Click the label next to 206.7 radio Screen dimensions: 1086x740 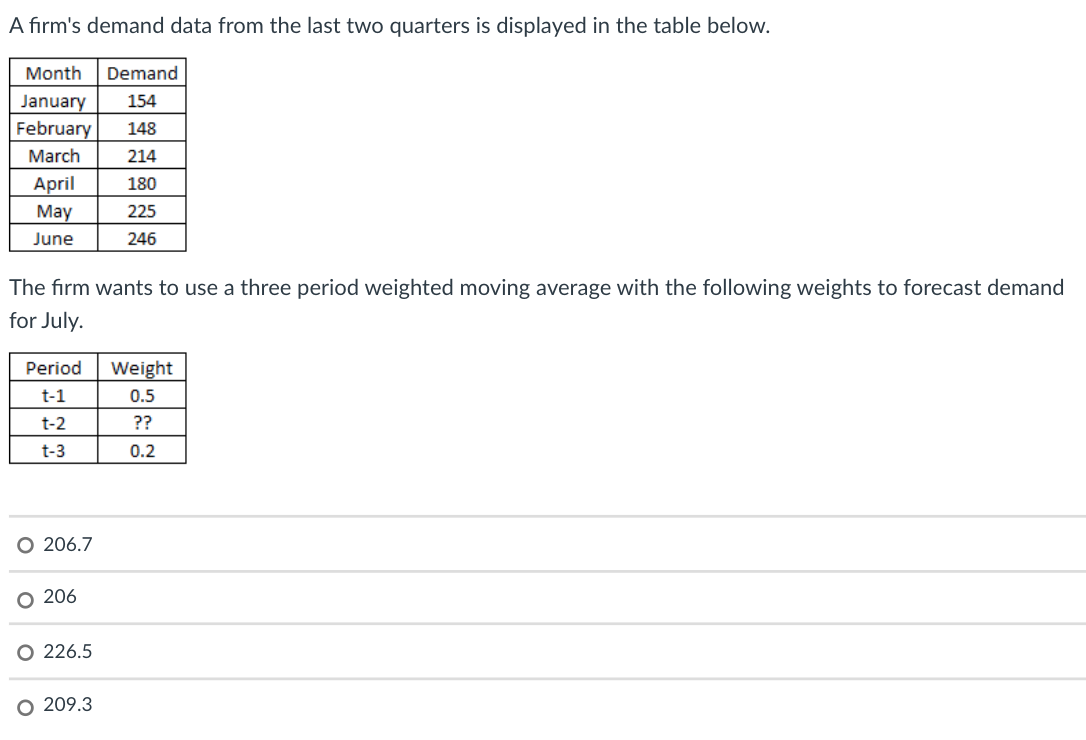click(66, 543)
